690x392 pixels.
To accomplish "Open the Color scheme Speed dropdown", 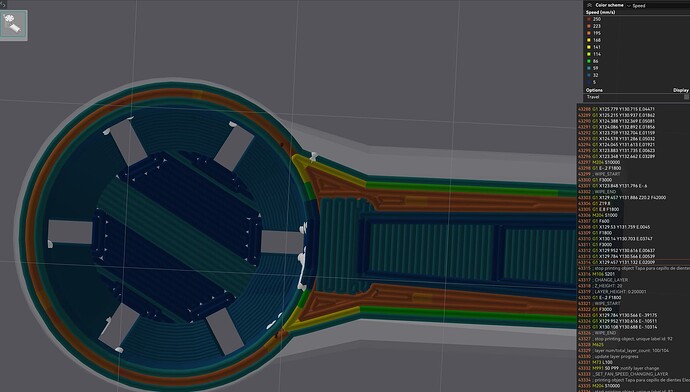I will [x=658, y=6].
